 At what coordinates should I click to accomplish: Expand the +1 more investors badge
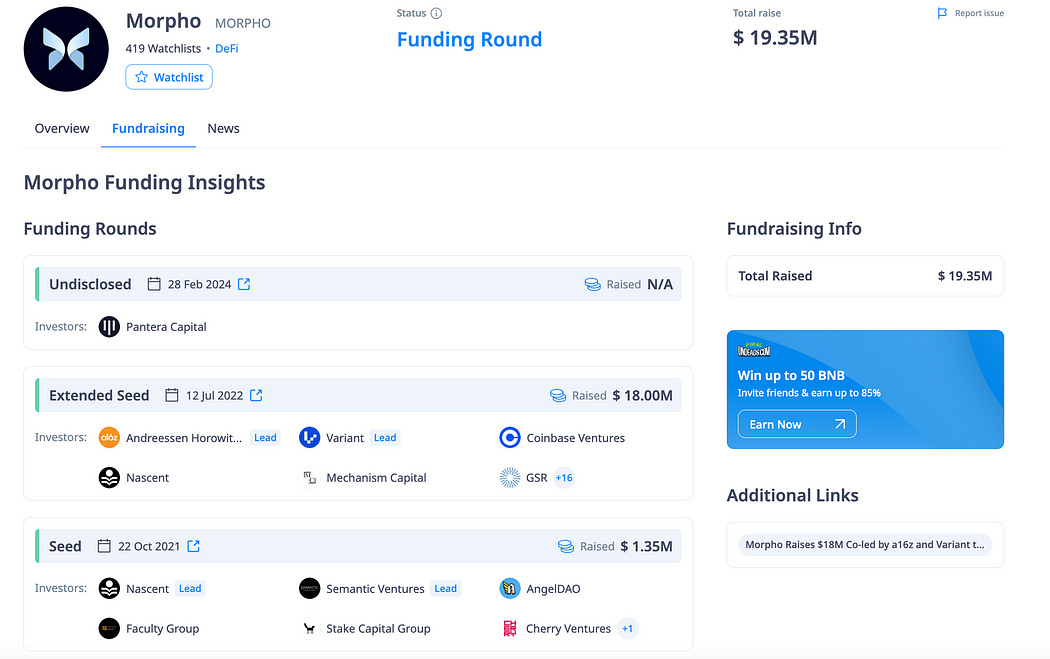(x=627, y=628)
